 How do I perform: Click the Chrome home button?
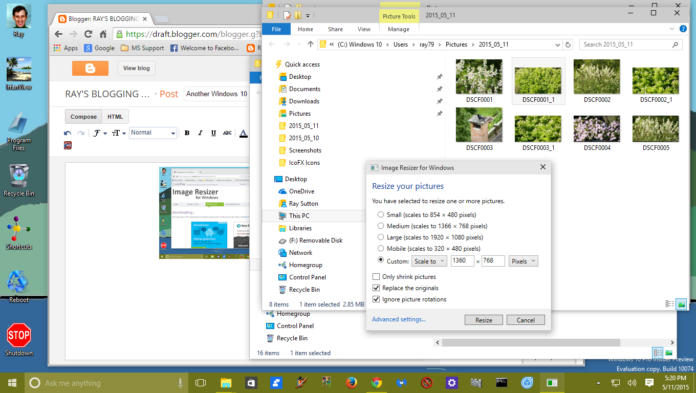[x=103, y=34]
